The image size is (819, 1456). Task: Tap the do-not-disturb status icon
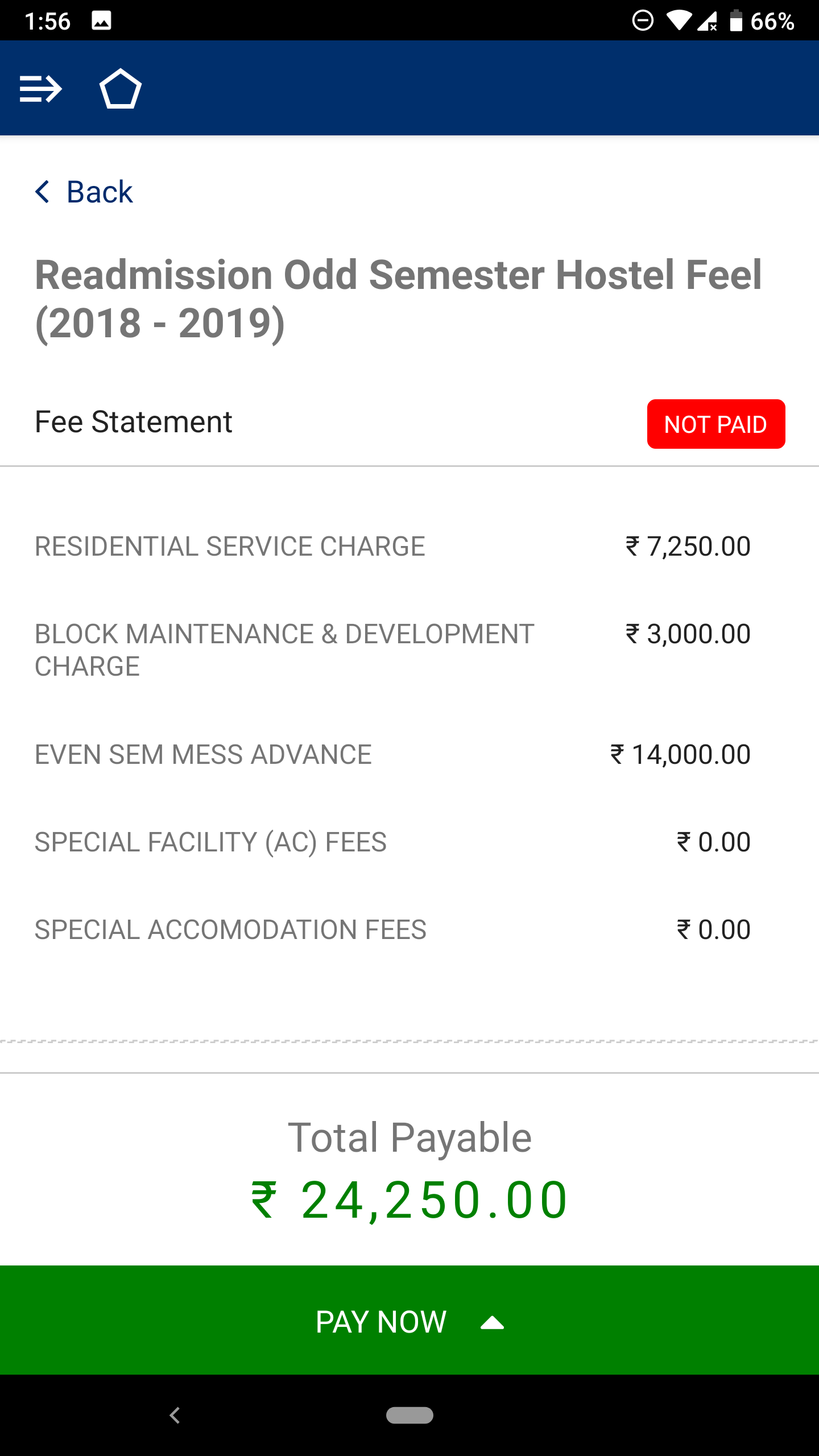pyautogui.click(x=643, y=21)
